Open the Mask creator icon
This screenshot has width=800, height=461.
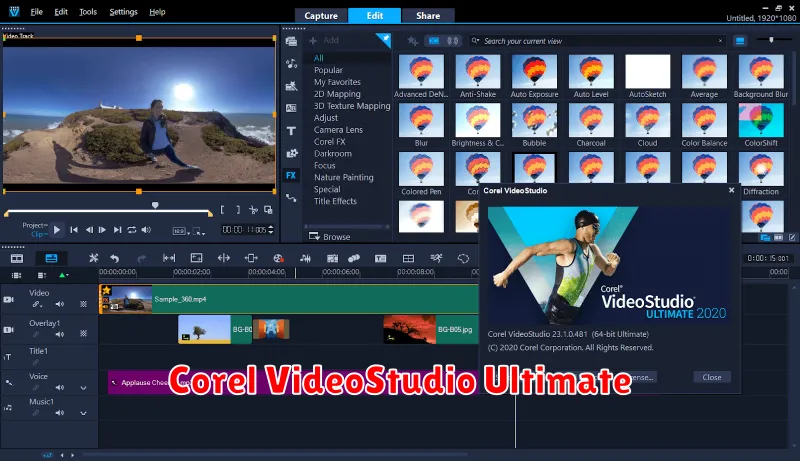[463, 259]
